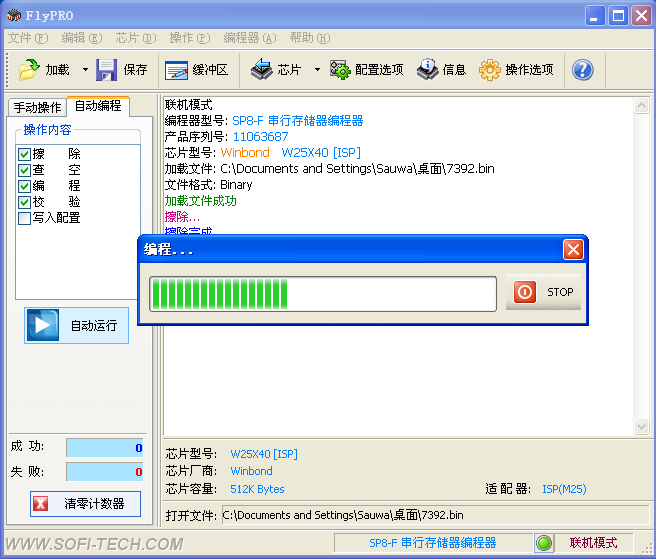Screen dimensions: 656x559
Task: Toggle the Erase (擦除) checkbox
Action: (x=25, y=154)
